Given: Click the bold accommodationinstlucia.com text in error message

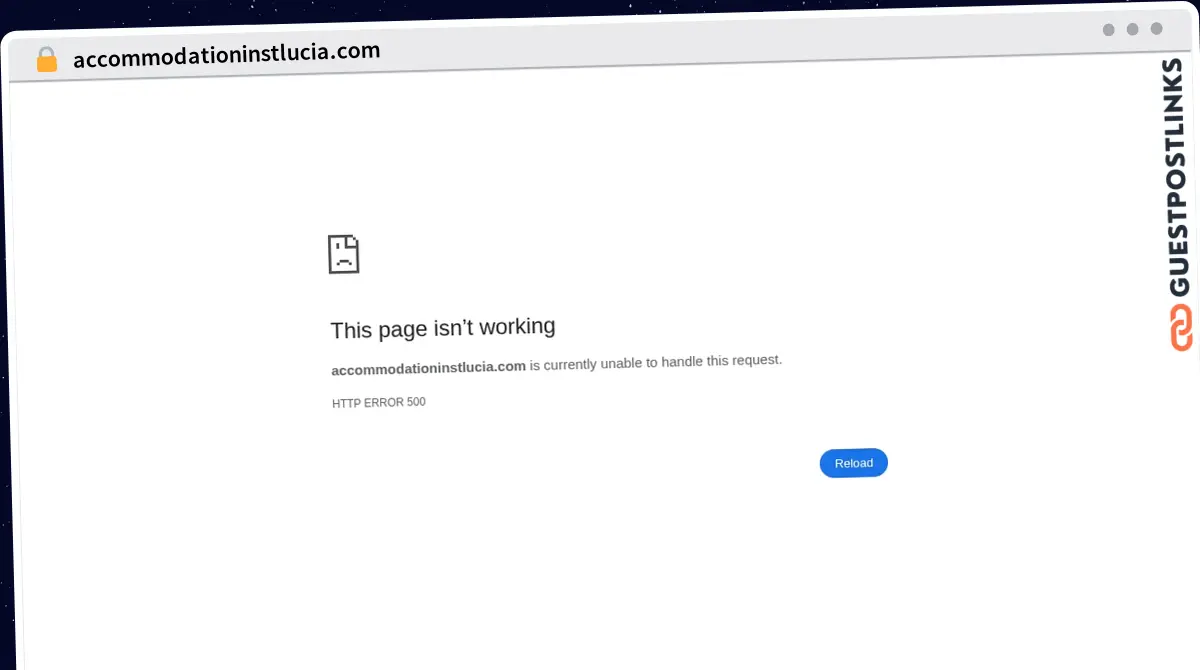Looking at the screenshot, I should tap(428, 367).
